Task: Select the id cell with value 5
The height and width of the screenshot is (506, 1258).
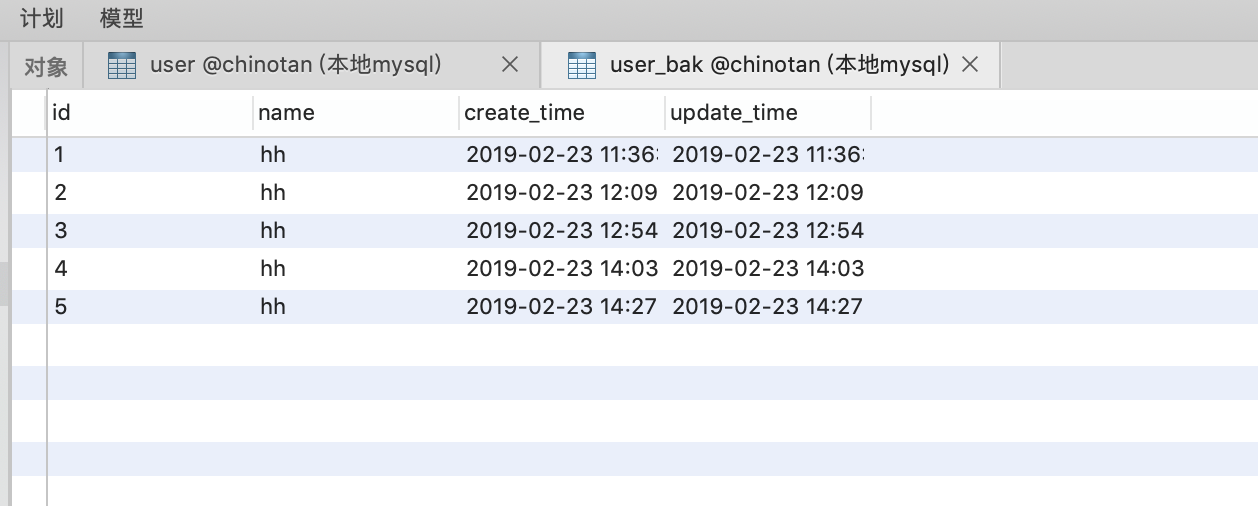Action: click(150, 307)
